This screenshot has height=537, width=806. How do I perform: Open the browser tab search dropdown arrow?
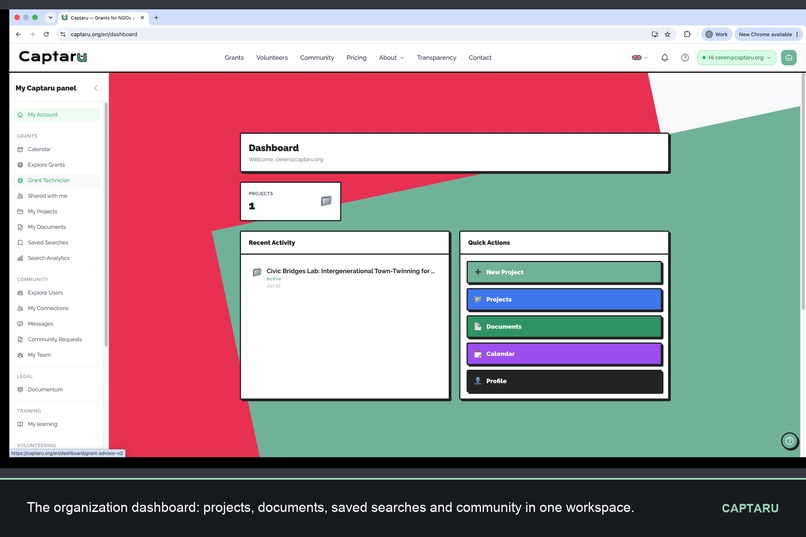click(x=50, y=17)
